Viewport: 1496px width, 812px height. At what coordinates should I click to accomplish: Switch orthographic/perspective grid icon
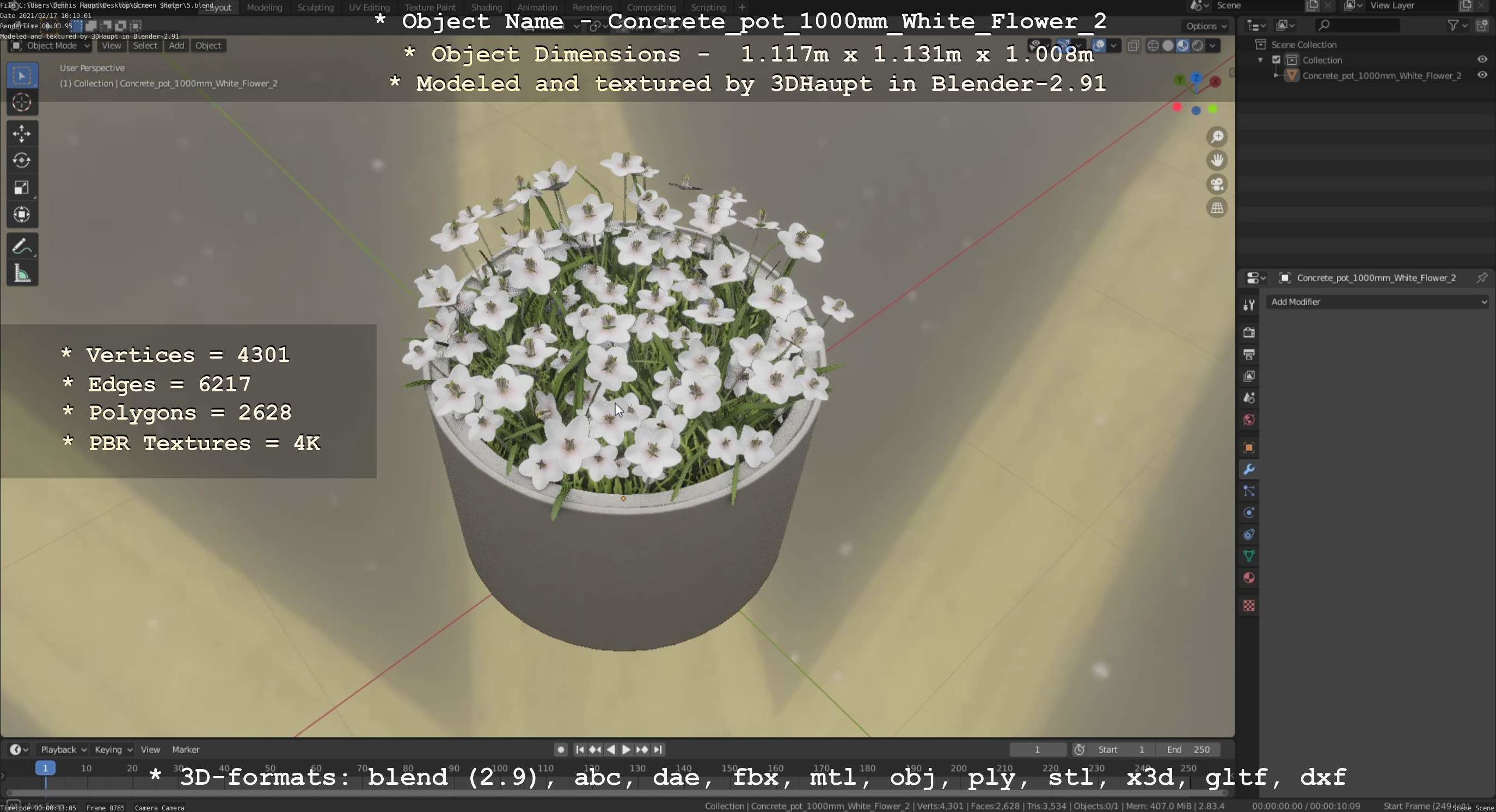[x=1217, y=208]
